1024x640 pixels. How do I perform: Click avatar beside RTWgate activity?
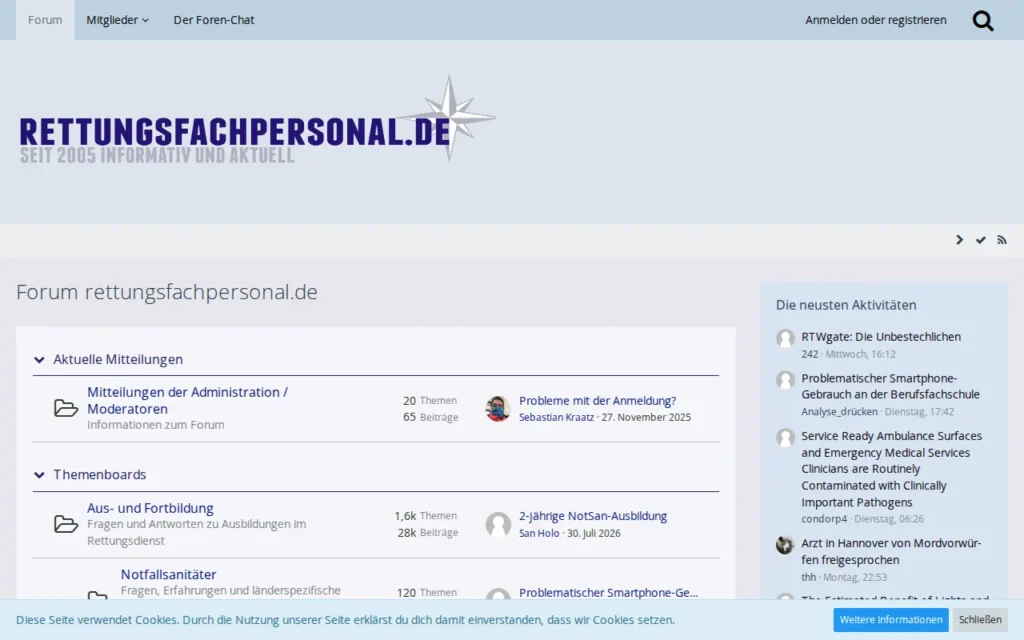(x=785, y=338)
